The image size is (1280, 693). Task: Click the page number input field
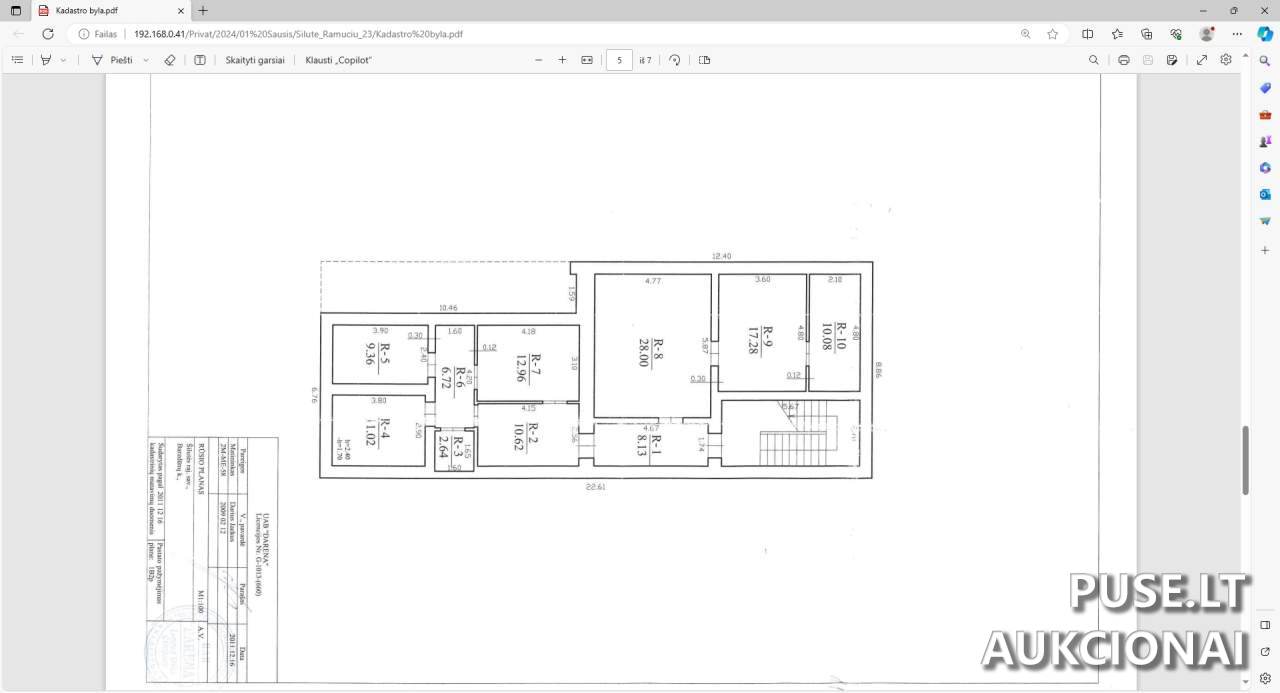pyautogui.click(x=620, y=60)
